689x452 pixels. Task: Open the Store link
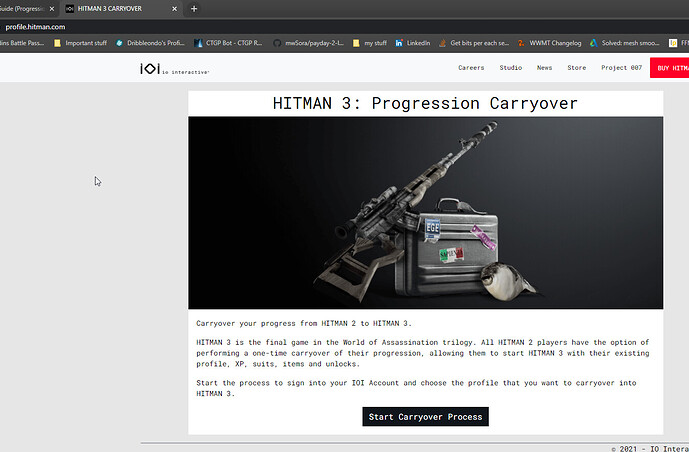click(577, 68)
